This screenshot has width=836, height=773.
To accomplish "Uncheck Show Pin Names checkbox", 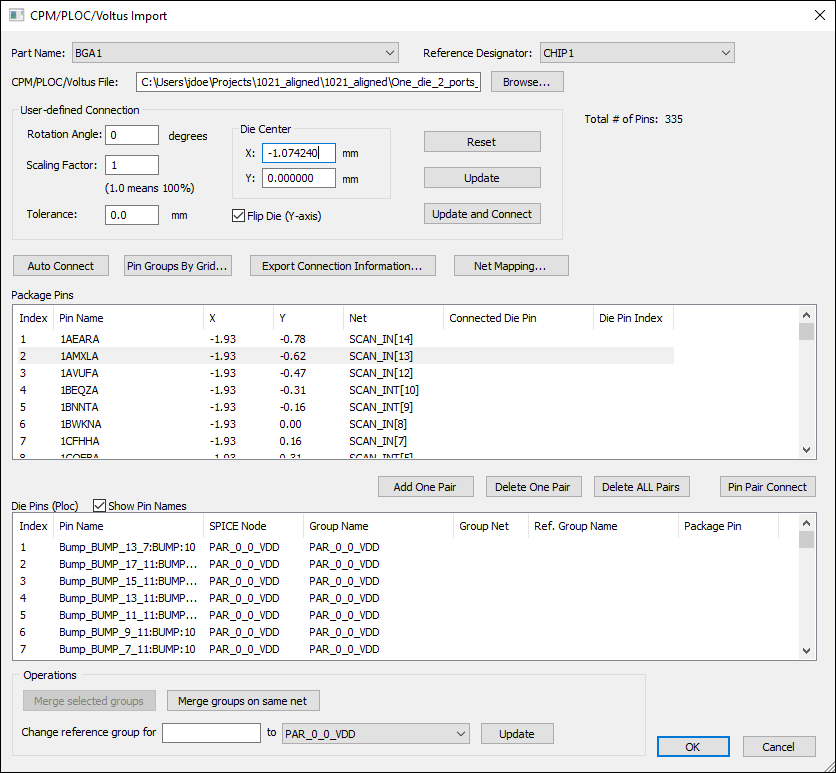I will tap(100, 506).
